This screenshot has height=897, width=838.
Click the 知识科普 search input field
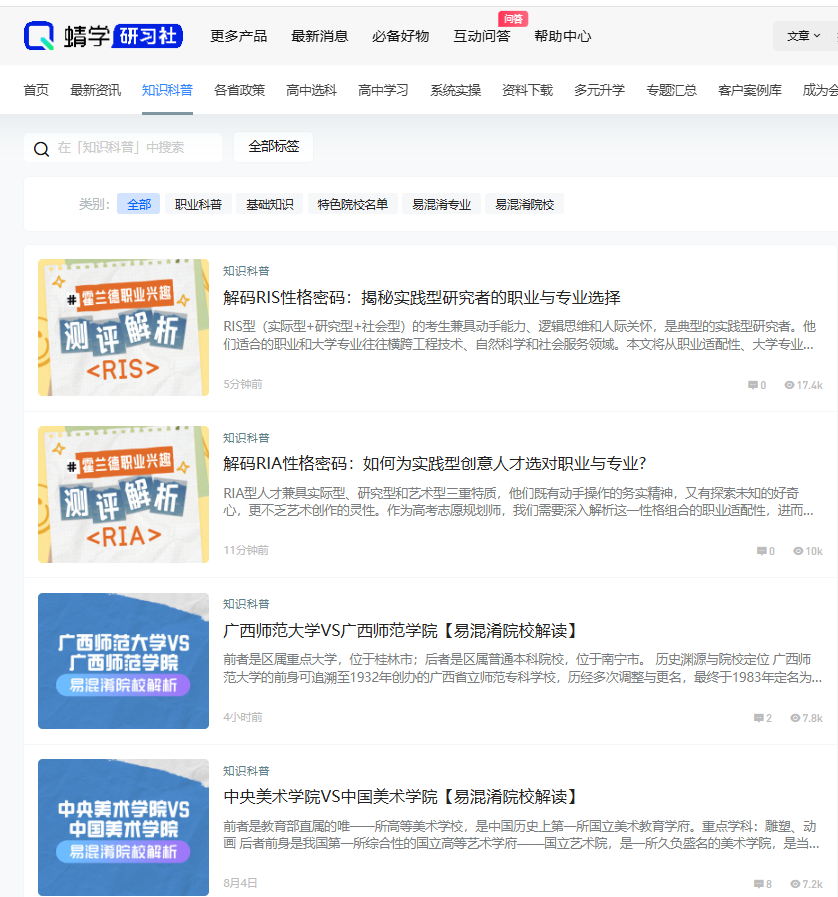point(123,148)
